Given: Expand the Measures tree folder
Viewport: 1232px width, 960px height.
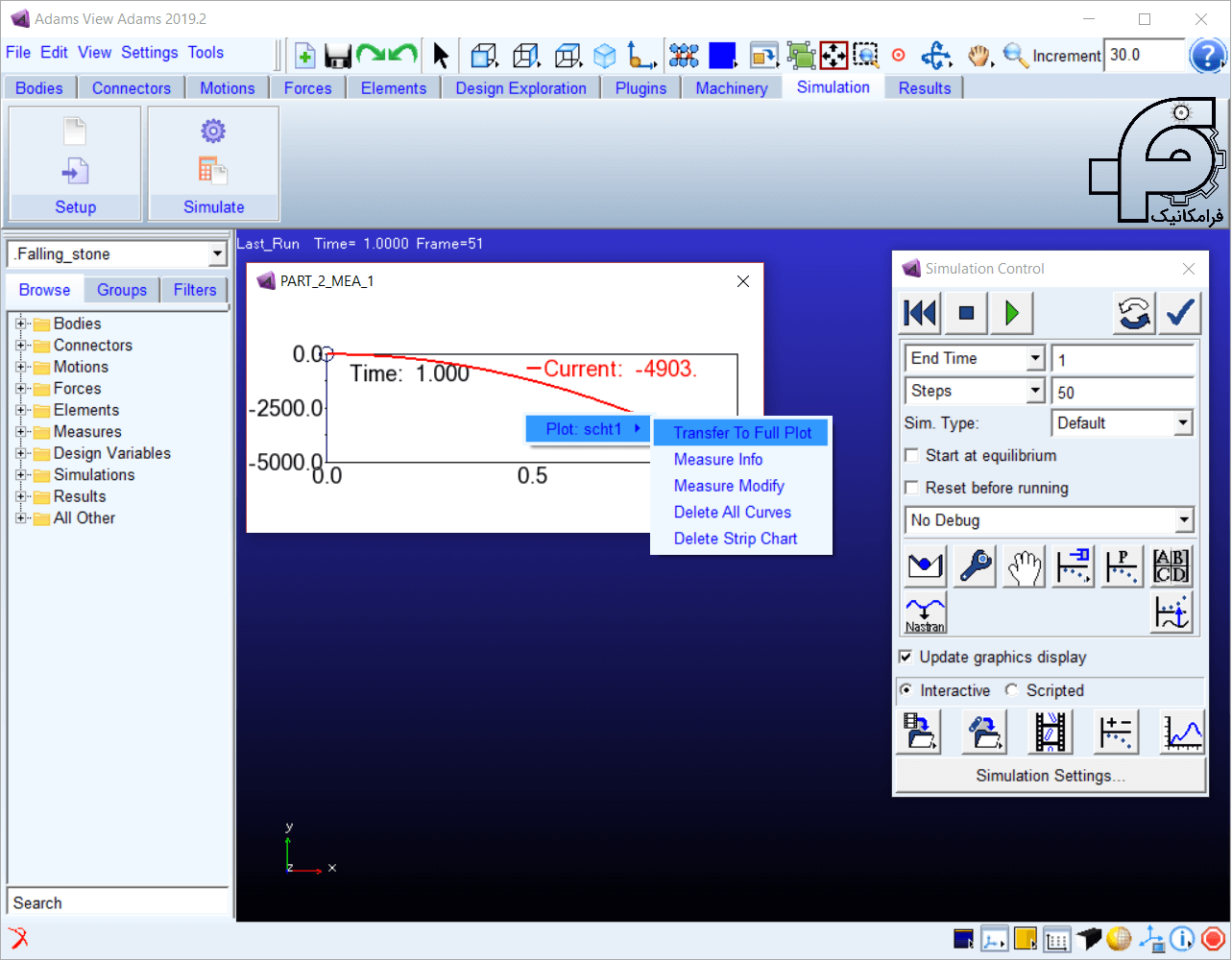Looking at the screenshot, I should point(21,432).
